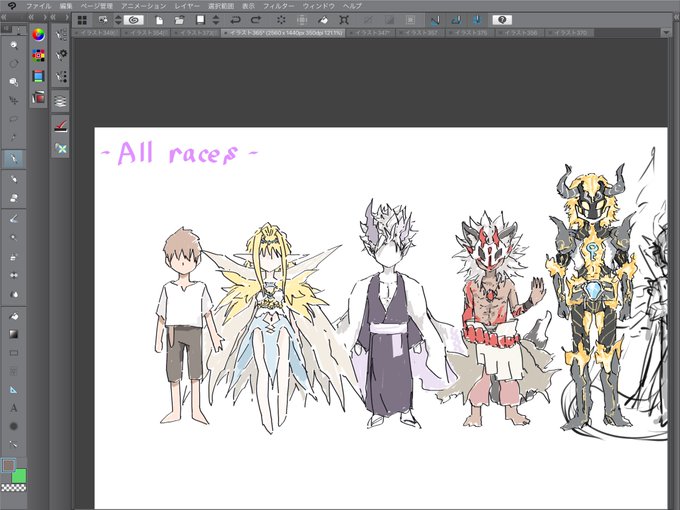Viewport: 680px width, 510px height.
Task: Switch to the イラスト375 canvas tab
Action: (471, 33)
